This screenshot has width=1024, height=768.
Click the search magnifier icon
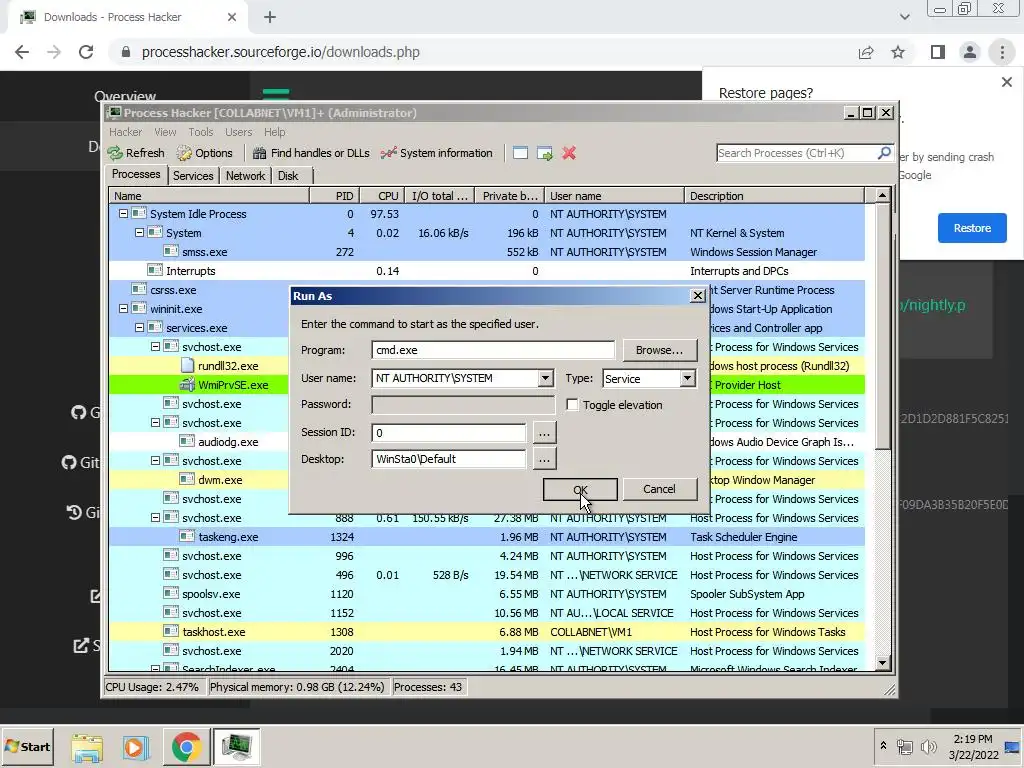coord(884,153)
